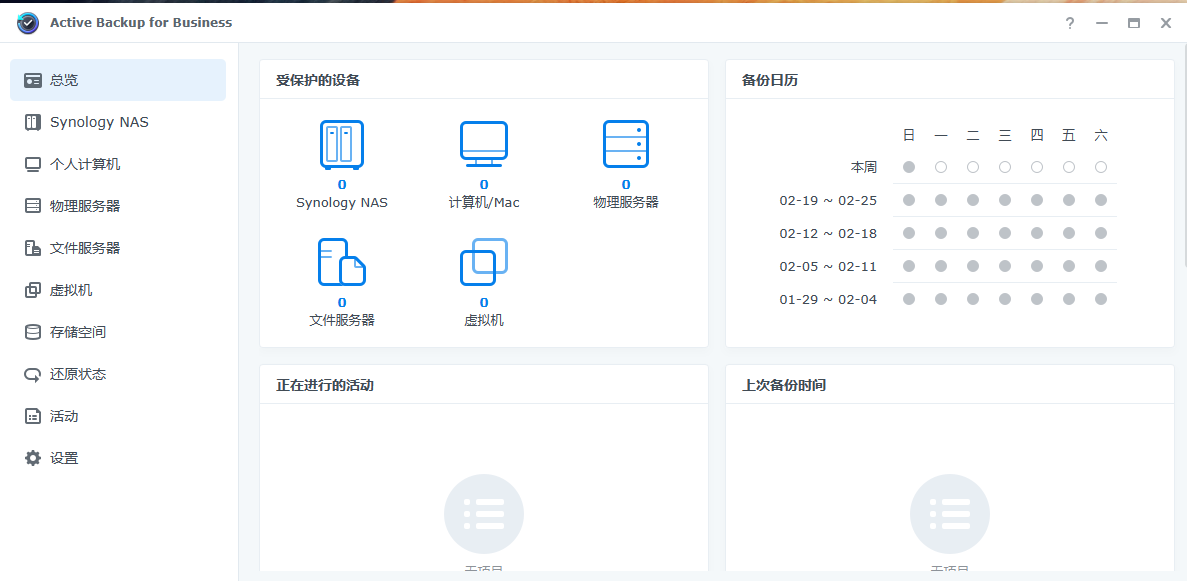Minimize the Active Backup window

(x=1102, y=23)
